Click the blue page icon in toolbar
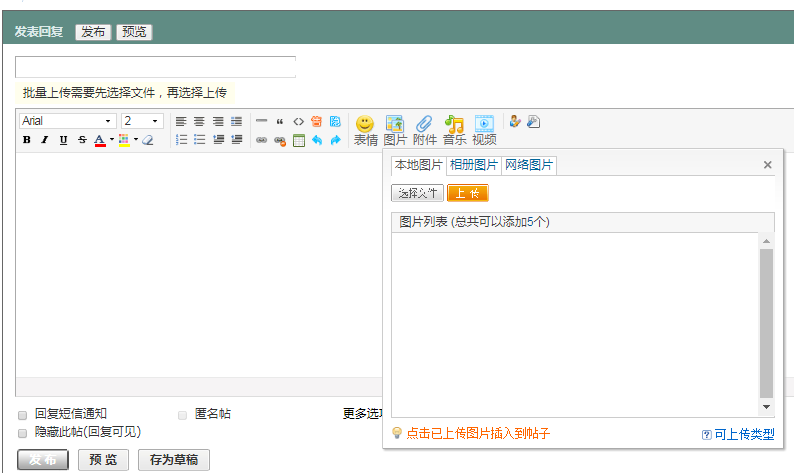The height and width of the screenshot is (473, 794). [335, 122]
